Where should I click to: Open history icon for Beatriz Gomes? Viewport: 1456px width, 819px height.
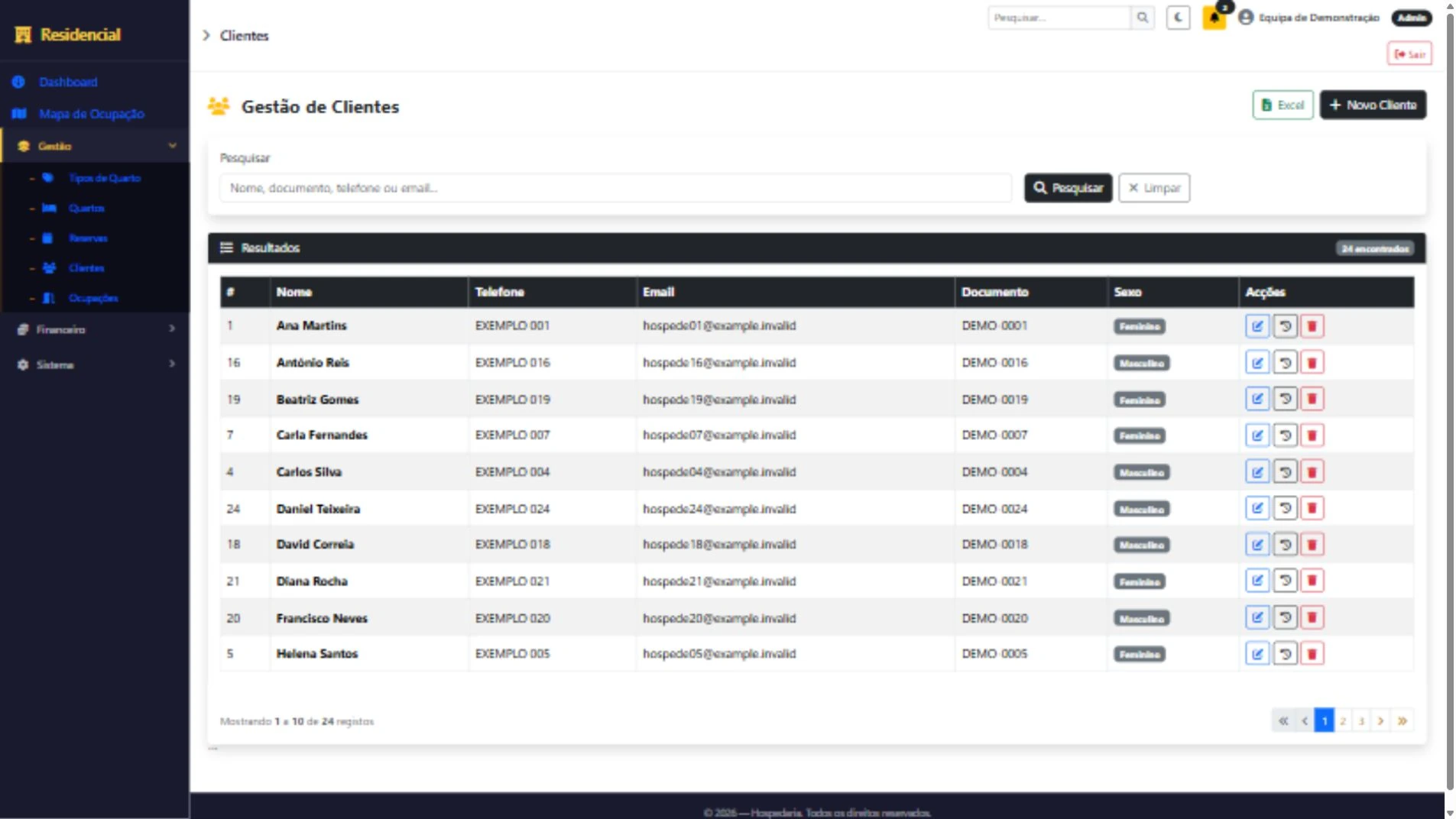[1285, 399]
